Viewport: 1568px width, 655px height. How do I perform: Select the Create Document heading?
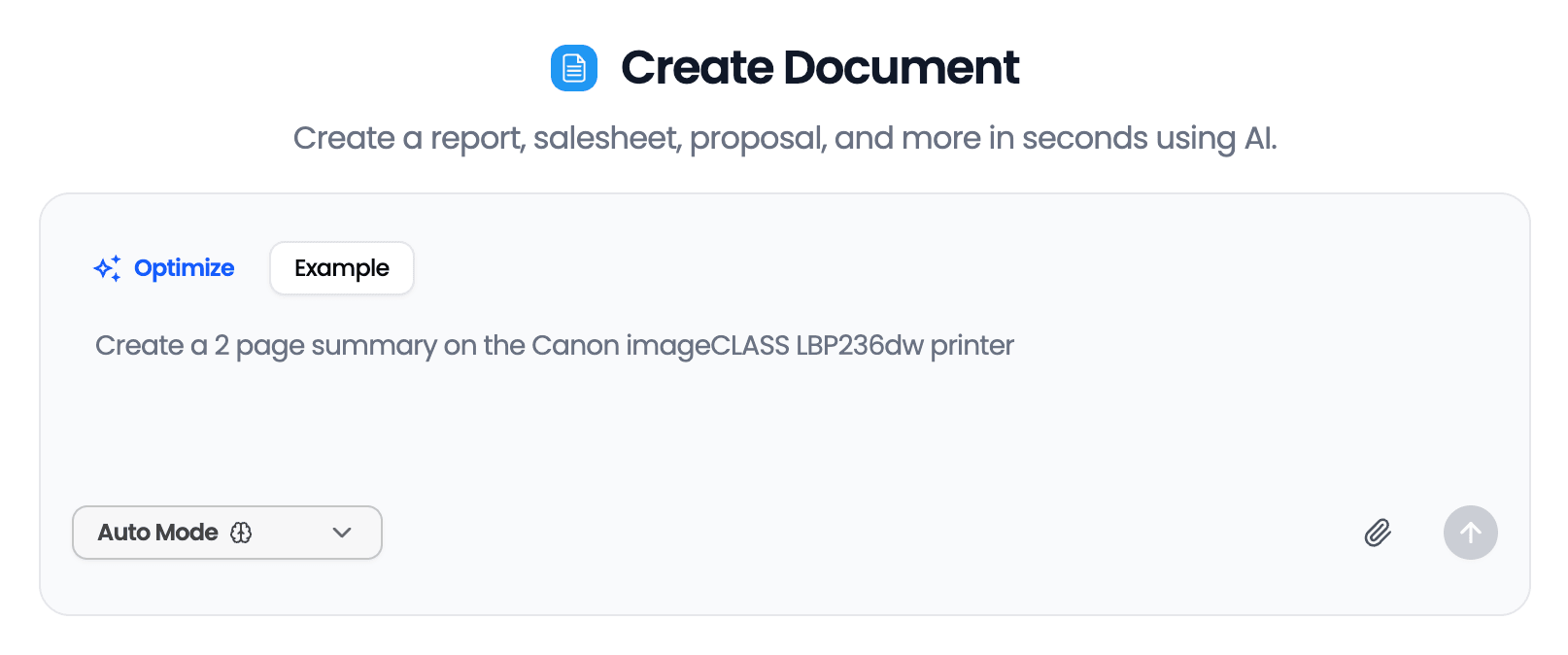pyautogui.click(x=821, y=67)
